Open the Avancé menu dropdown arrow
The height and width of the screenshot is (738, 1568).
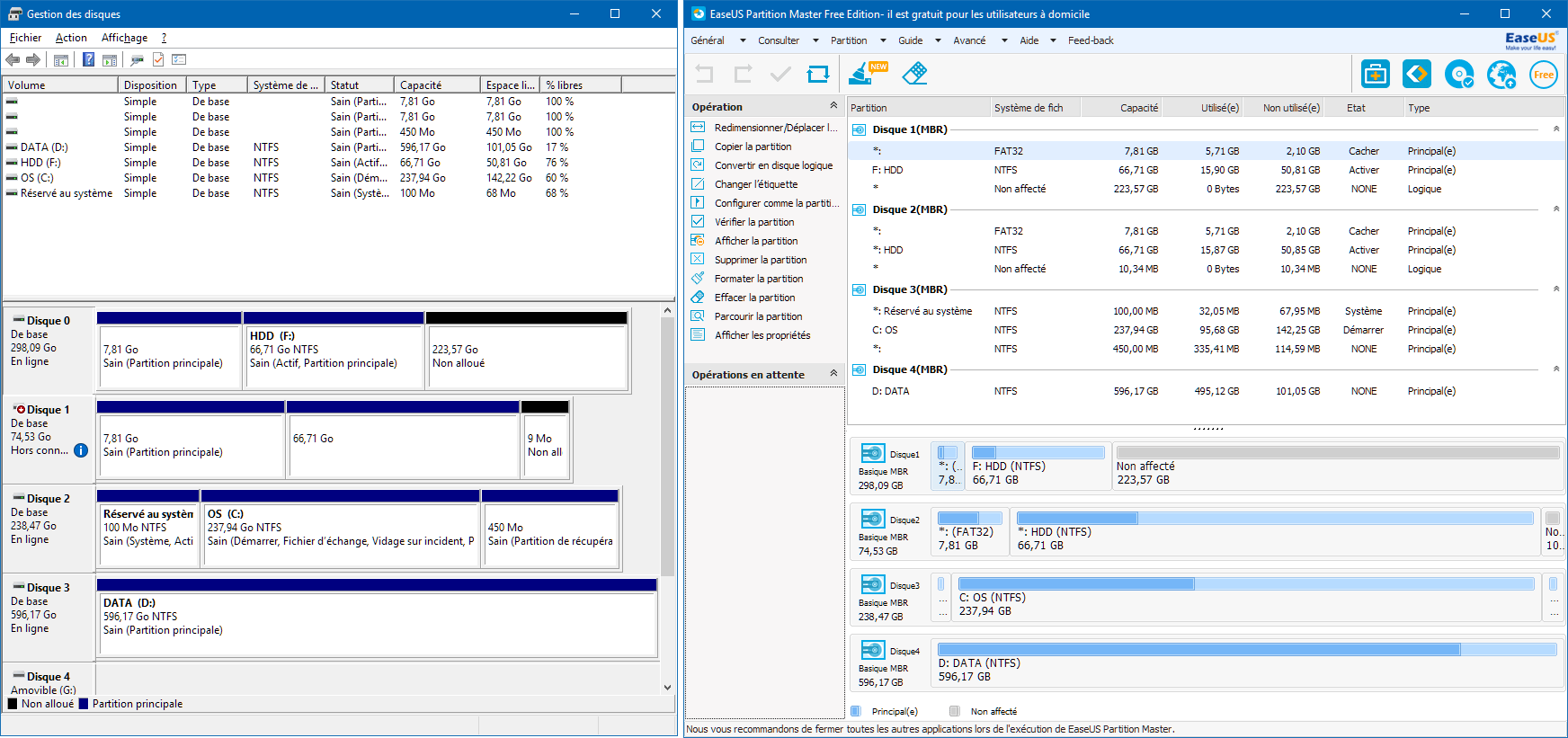1003,40
